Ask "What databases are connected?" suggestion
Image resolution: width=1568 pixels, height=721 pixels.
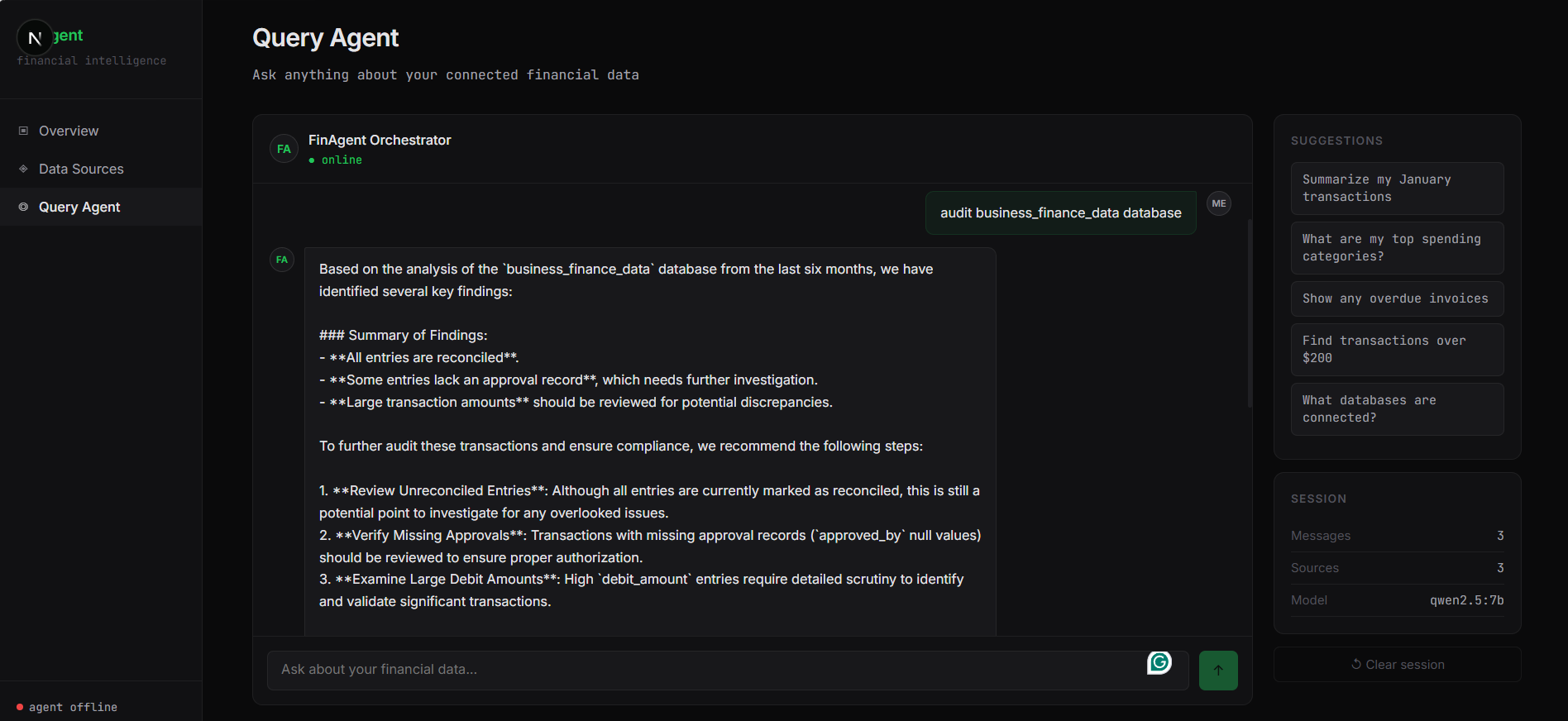pyautogui.click(x=1397, y=409)
